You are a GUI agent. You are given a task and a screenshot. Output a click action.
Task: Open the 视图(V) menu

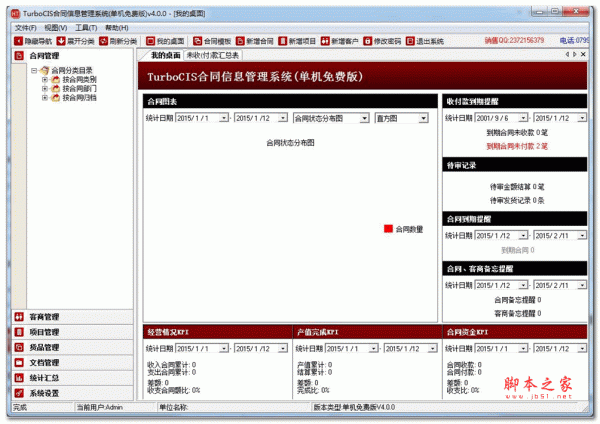pyautogui.click(x=55, y=28)
